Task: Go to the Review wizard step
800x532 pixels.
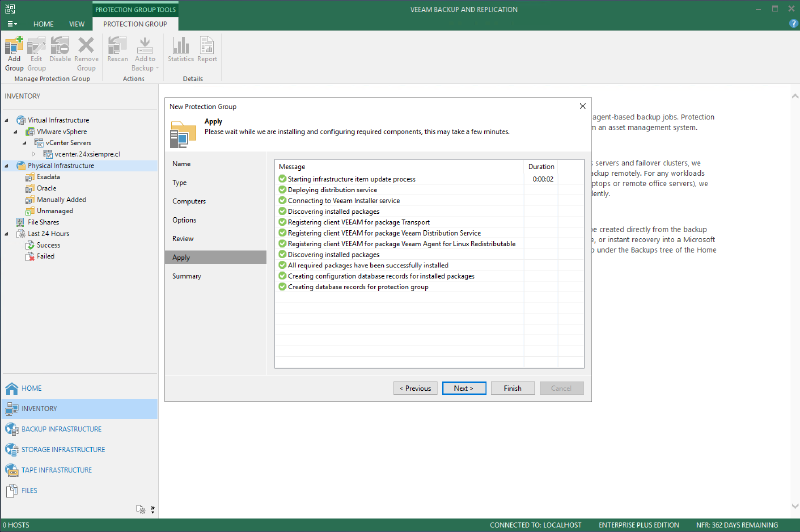Action: coord(183,238)
